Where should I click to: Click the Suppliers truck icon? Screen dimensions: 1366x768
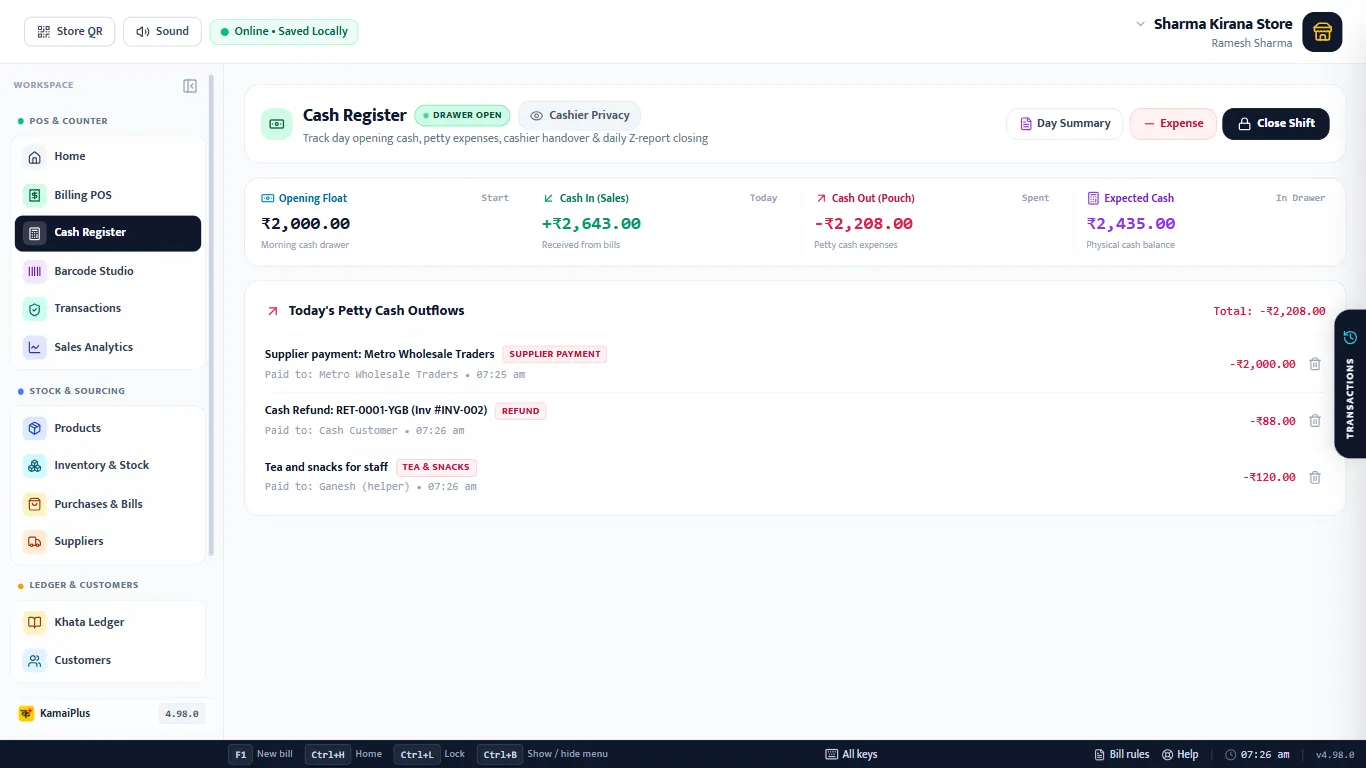35,542
